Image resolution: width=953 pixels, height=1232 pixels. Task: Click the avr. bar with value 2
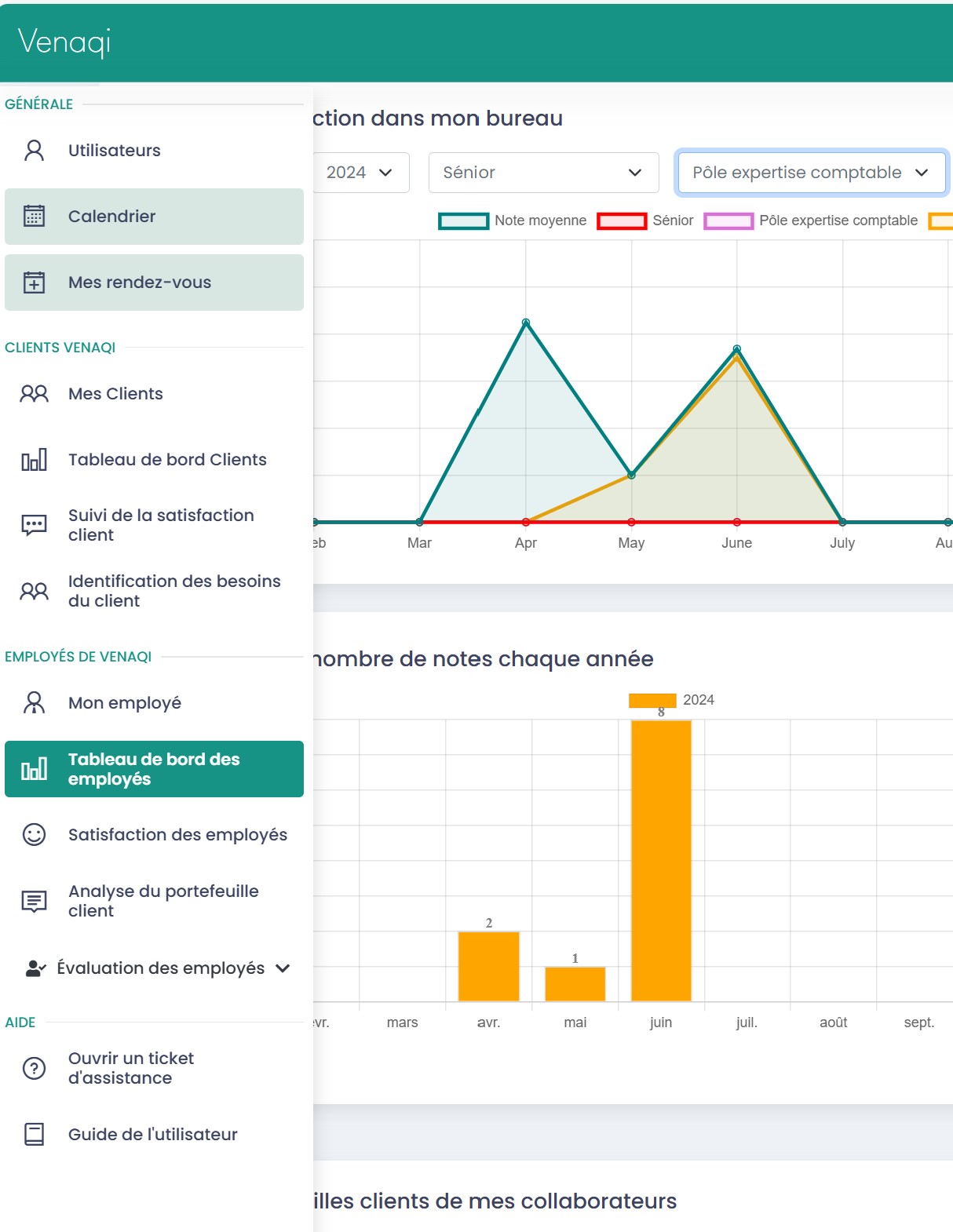pyautogui.click(x=489, y=966)
